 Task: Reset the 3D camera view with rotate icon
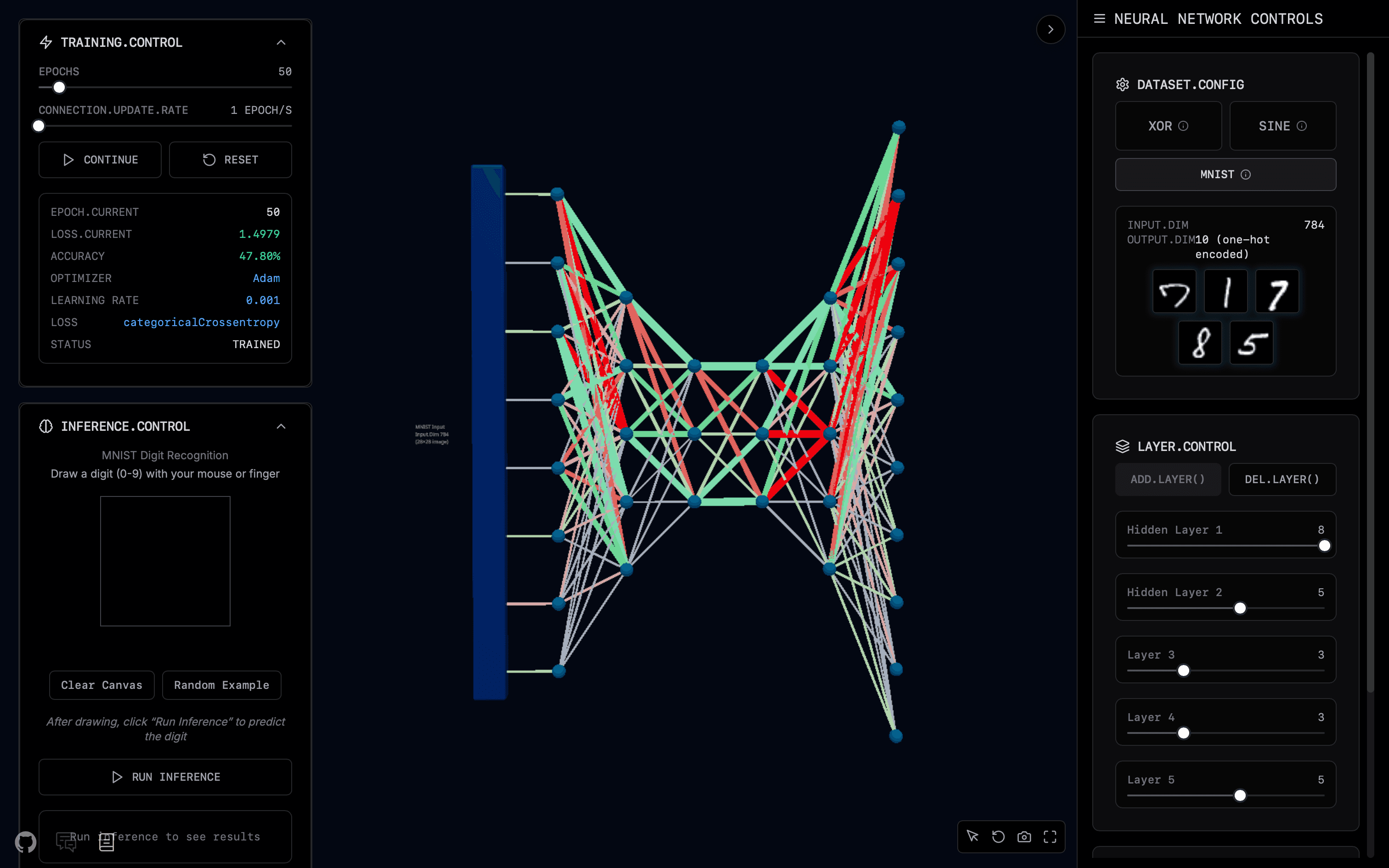point(998,836)
